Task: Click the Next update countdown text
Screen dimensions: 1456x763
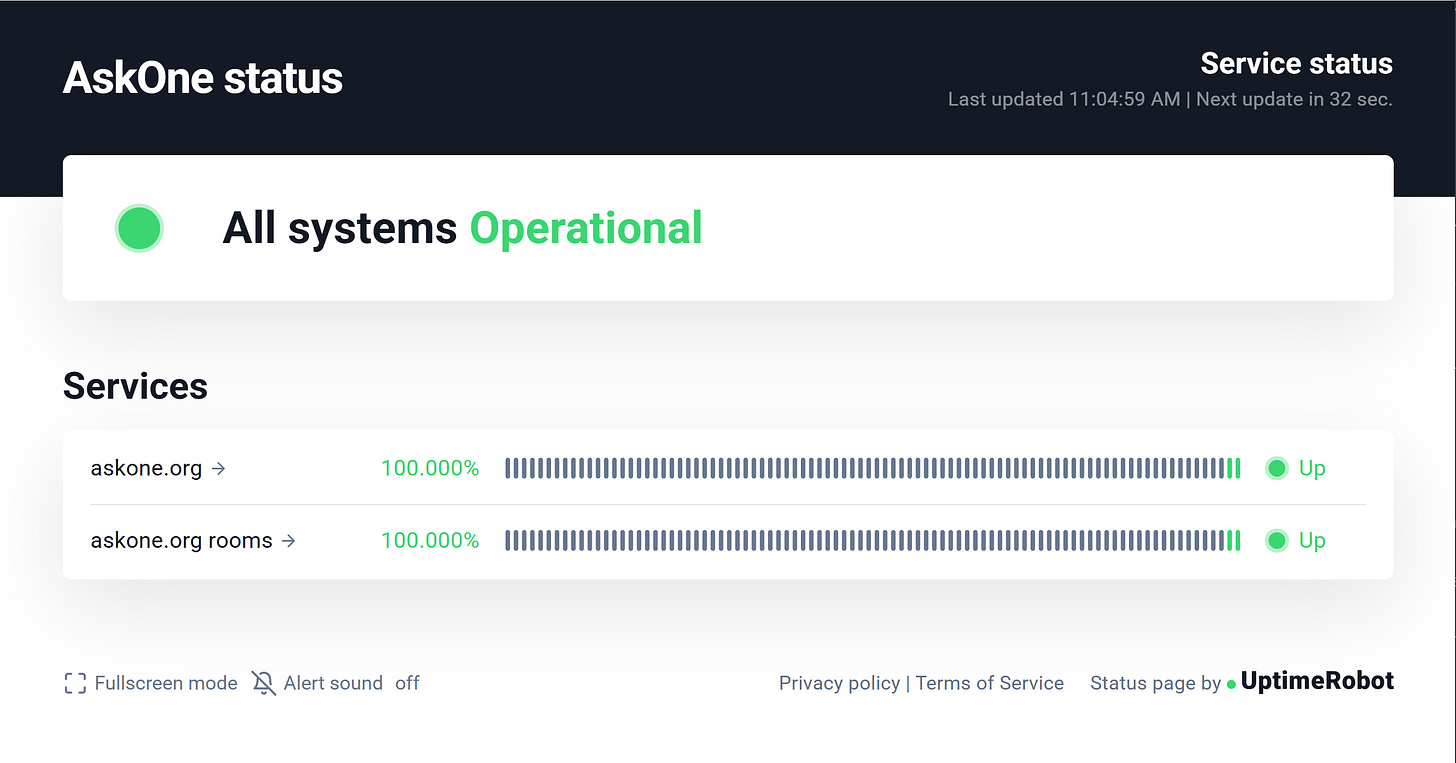Action: click(1294, 99)
